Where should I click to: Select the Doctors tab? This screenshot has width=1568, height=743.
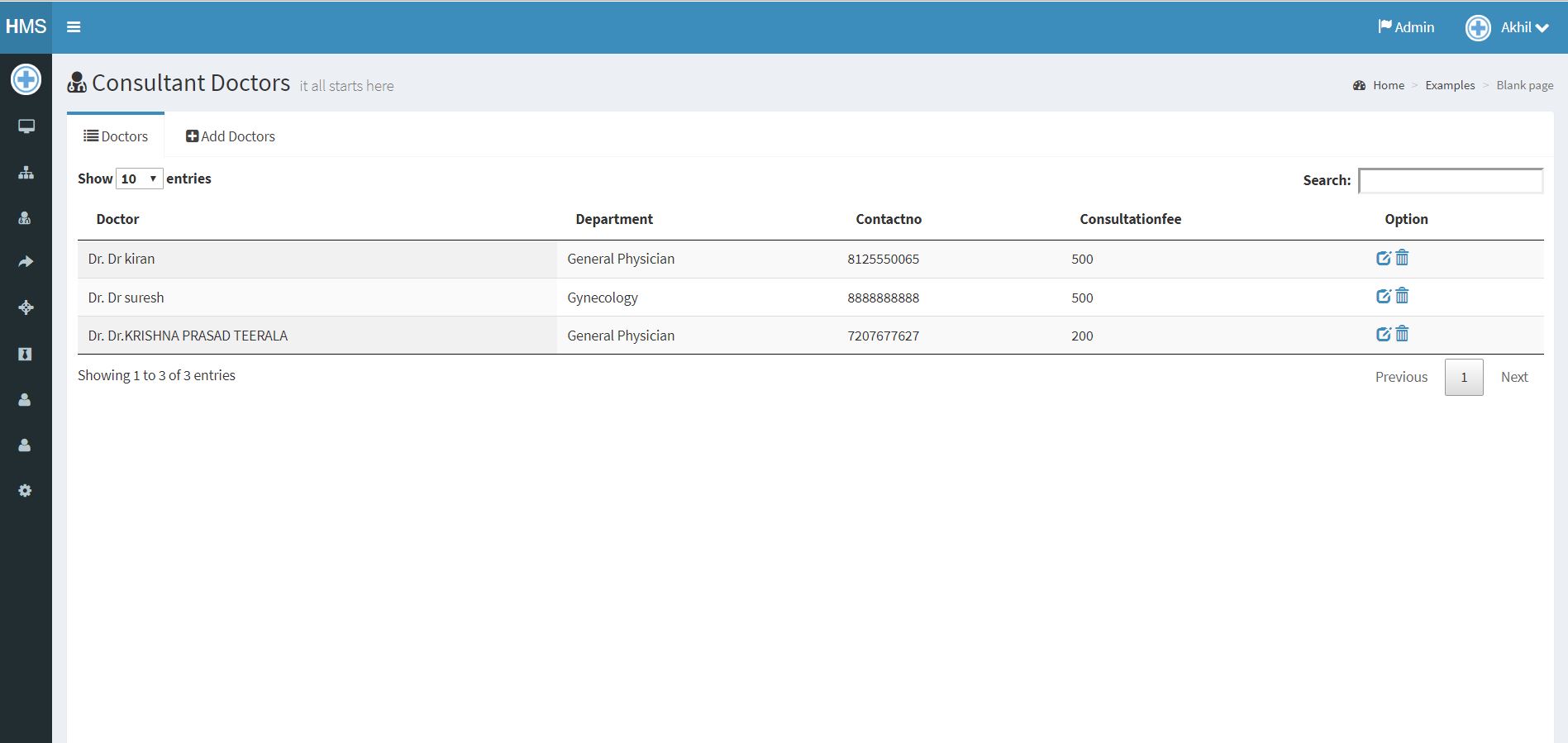[x=116, y=136]
